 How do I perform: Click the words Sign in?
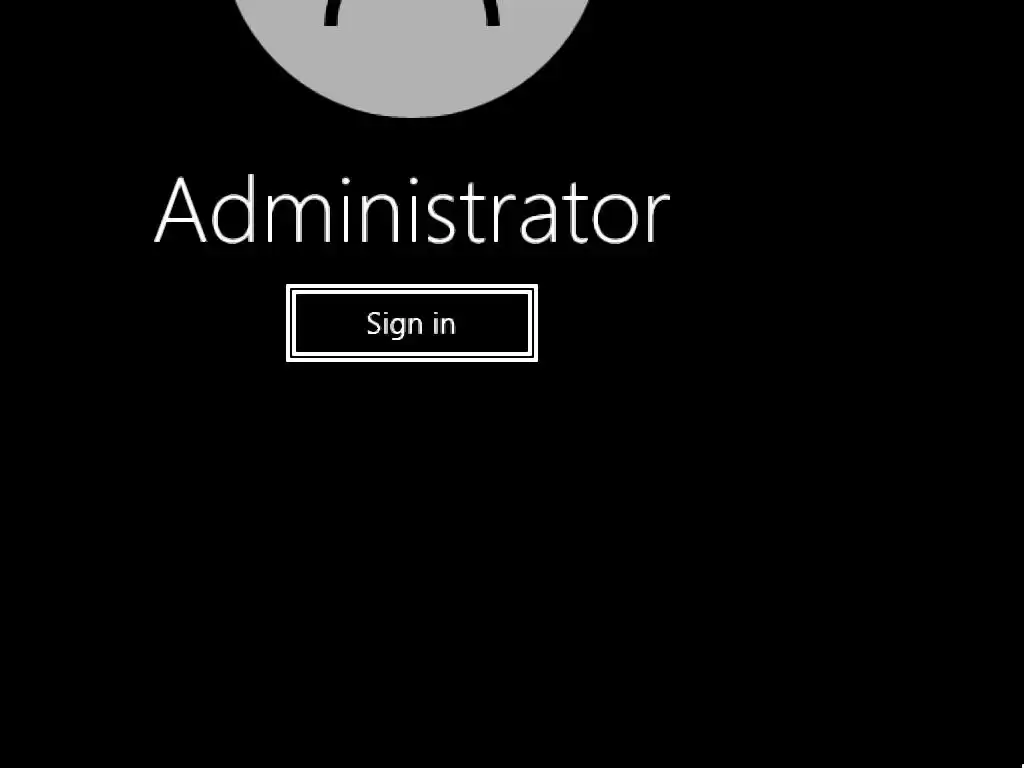411,324
